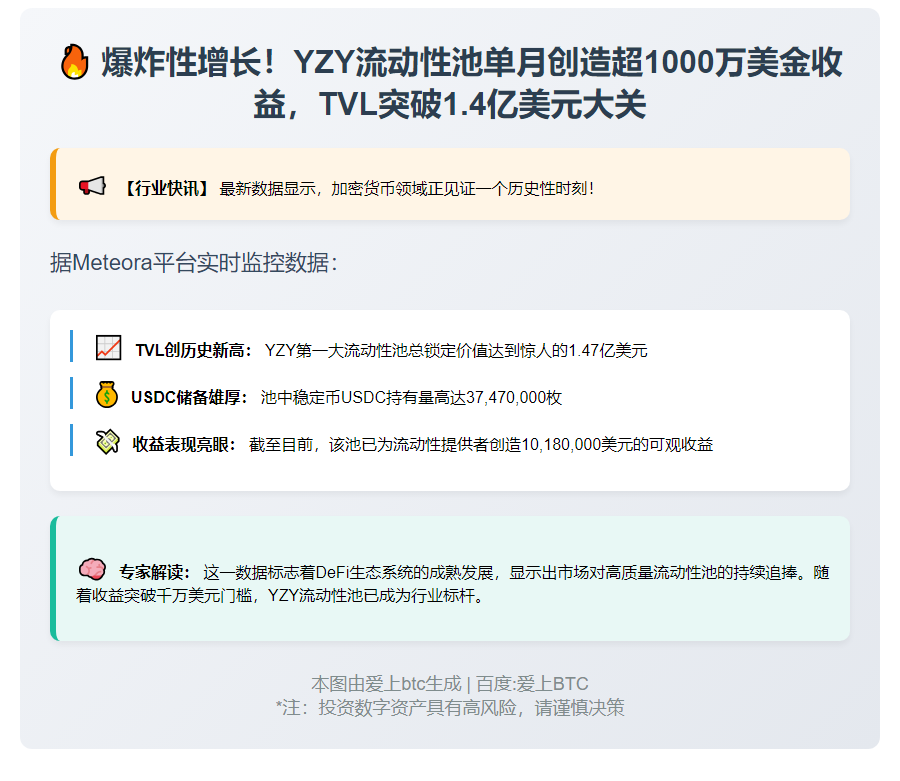
Task: Click the money bag icon beside USDC储备雄厚
Action: [106, 395]
